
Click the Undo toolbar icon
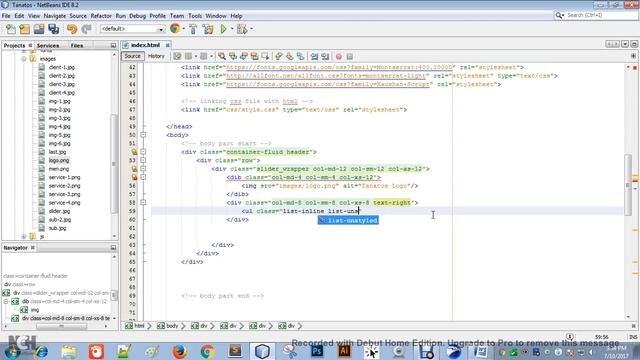click(72, 29)
